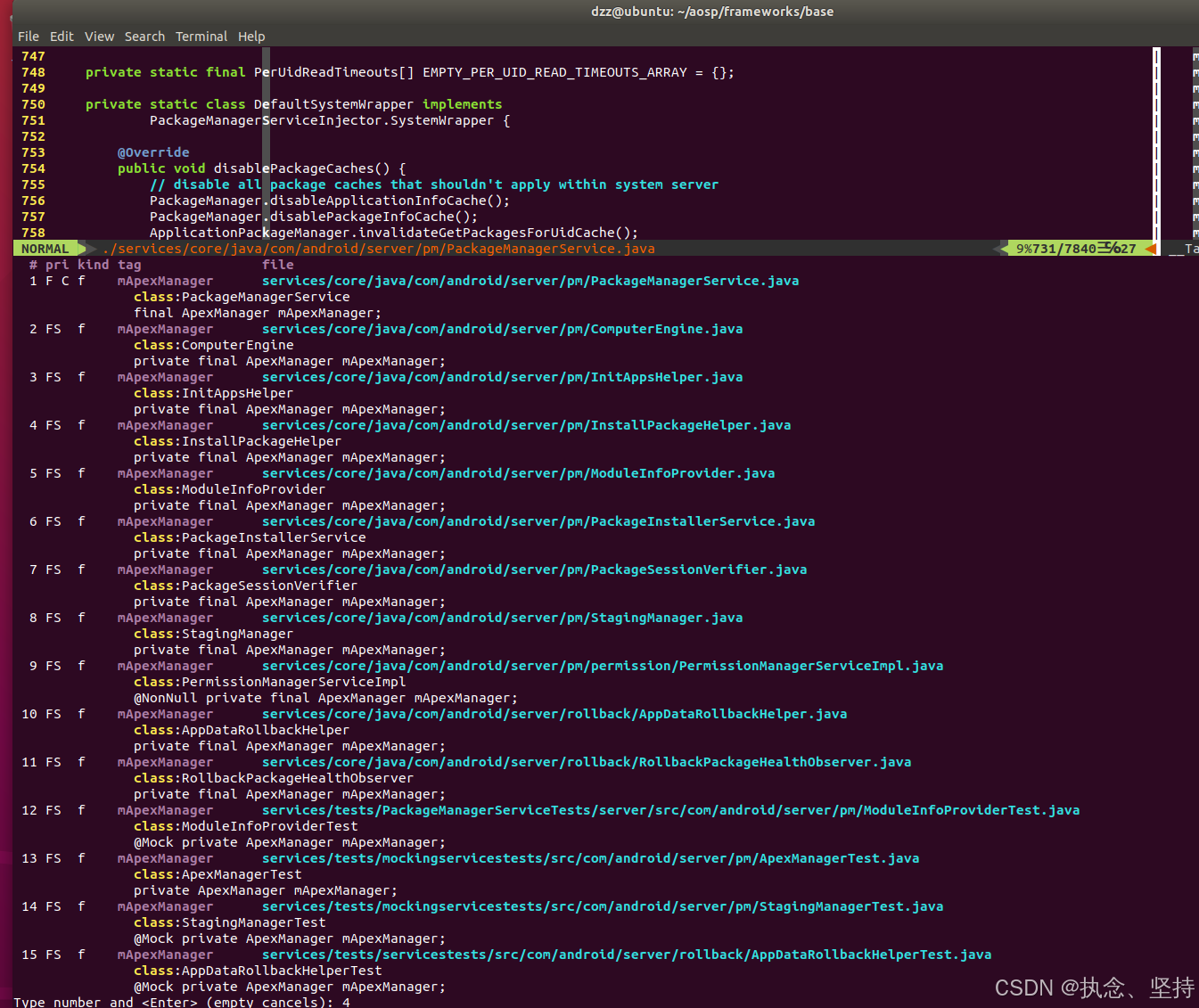The width and height of the screenshot is (1199, 1008).
Task: Open the Search menu
Action: [x=144, y=37]
